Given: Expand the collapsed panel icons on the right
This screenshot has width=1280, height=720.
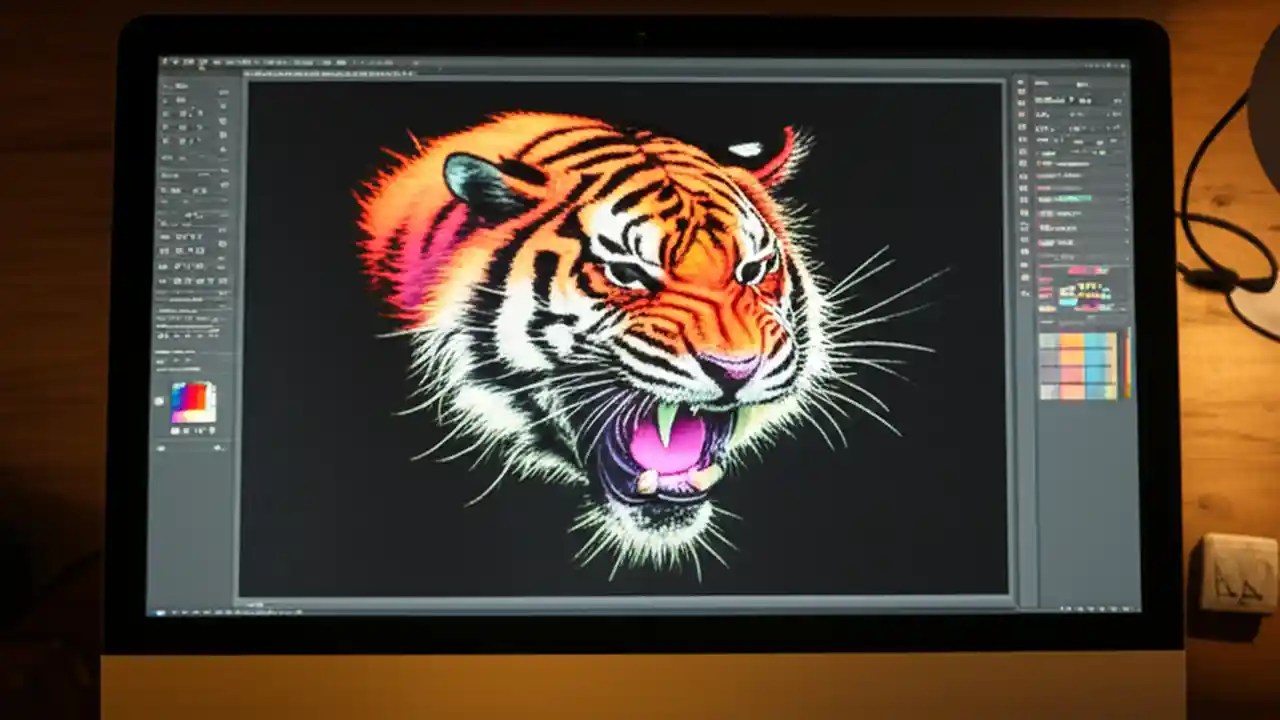Looking at the screenshot, I should [x=1022, y=85].
